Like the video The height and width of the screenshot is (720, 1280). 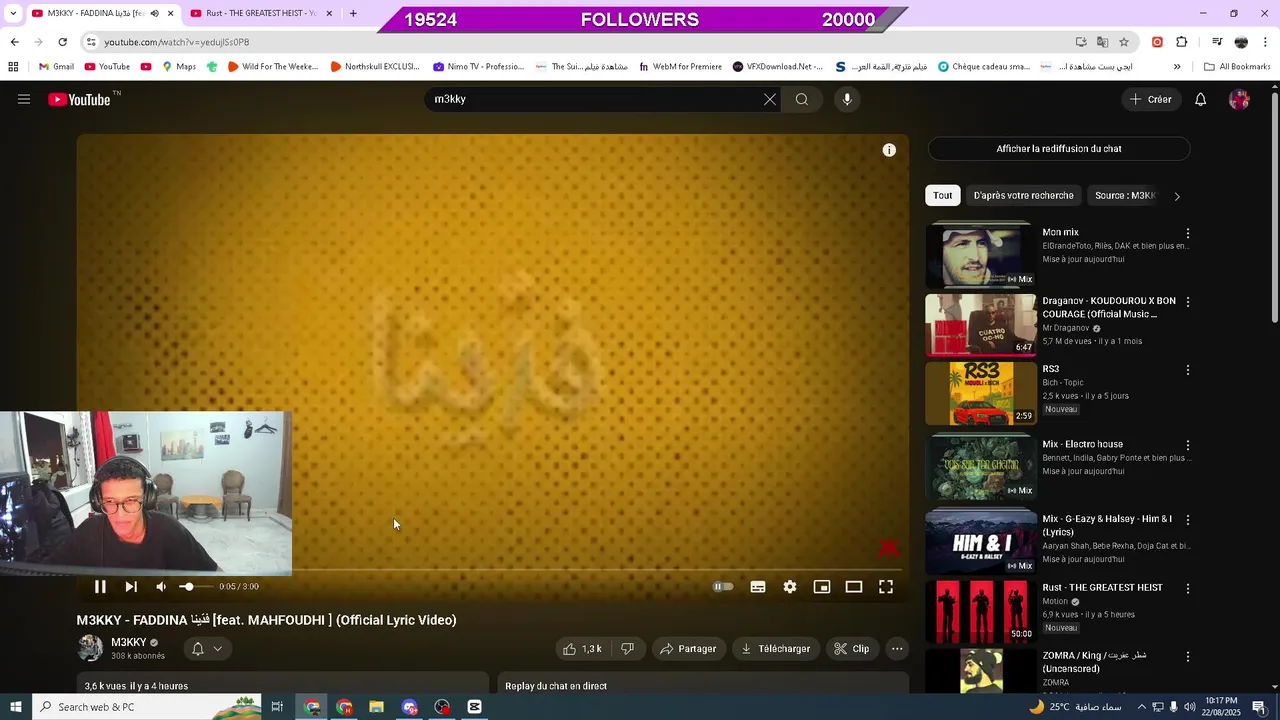coord(581,649)
